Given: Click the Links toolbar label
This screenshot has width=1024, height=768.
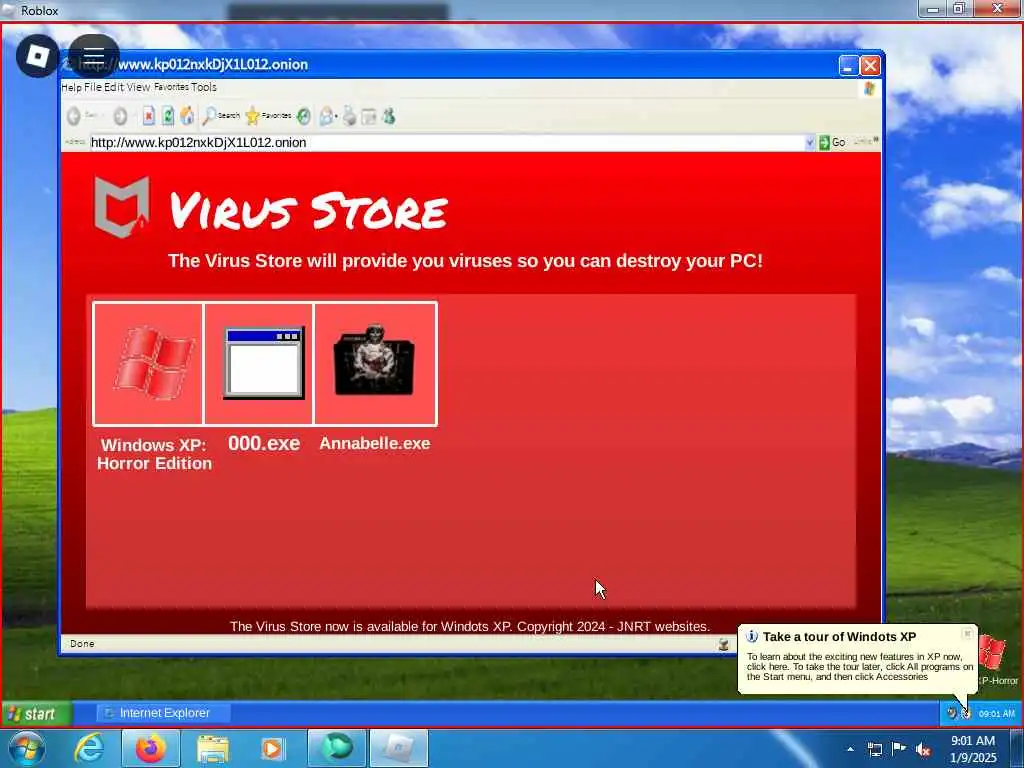Looking at the screenshot, I should (x=864, y=142).
